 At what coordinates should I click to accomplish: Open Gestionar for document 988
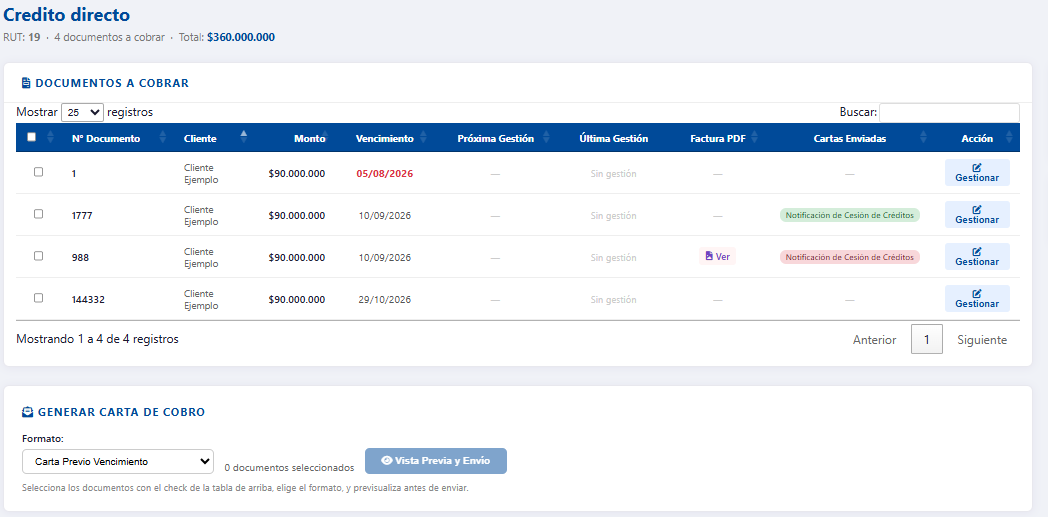[x=976, y=256]
